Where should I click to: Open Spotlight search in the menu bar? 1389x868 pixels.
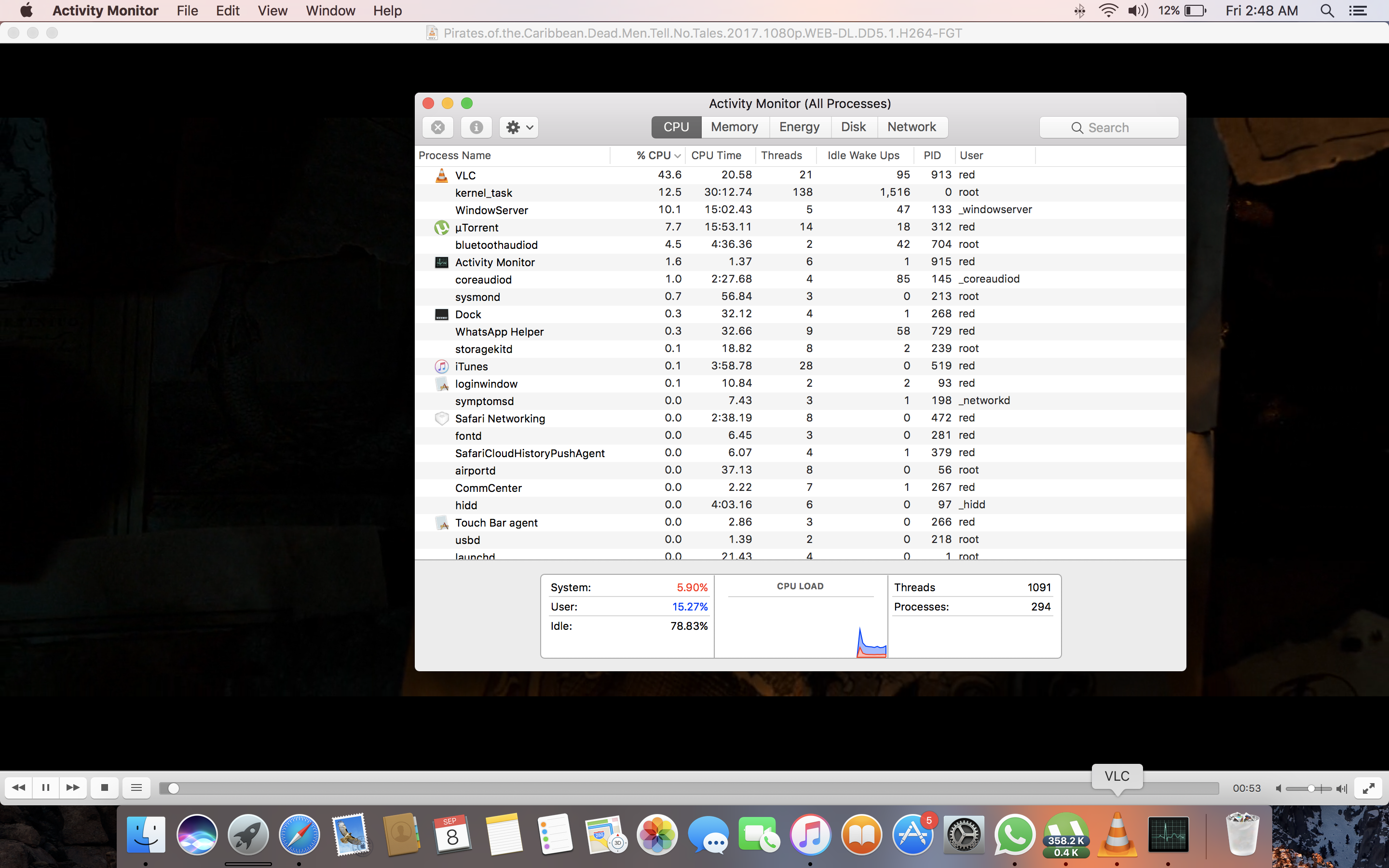1326,10
